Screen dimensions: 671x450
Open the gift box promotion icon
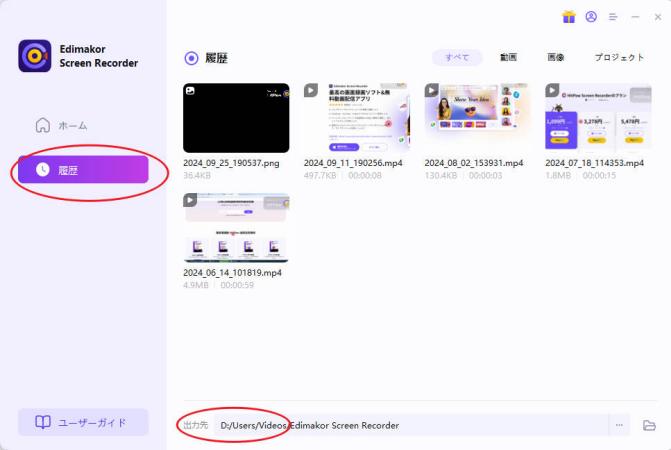pyautogui.click(x=569, y=17)
